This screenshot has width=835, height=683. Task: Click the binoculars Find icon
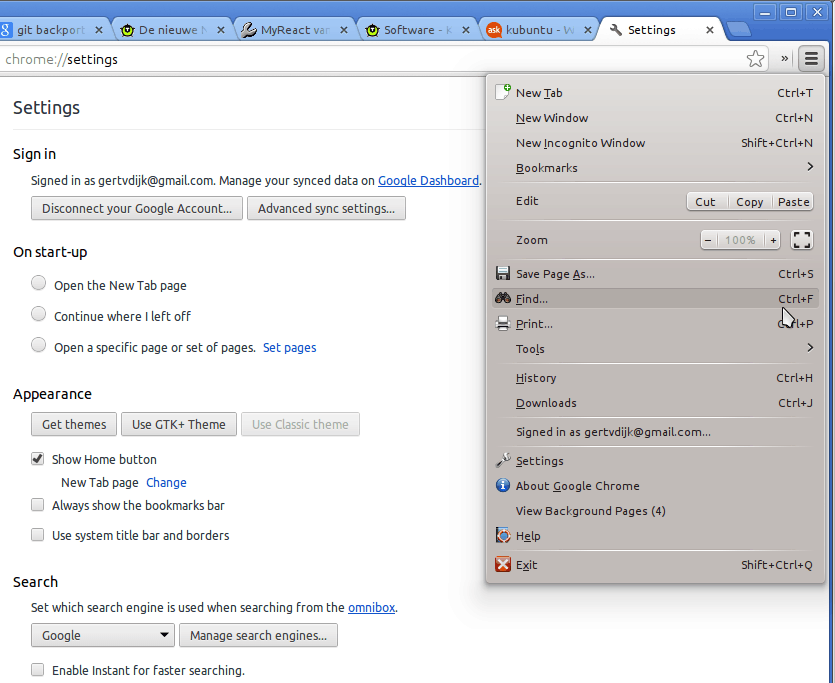click(503, 298)
